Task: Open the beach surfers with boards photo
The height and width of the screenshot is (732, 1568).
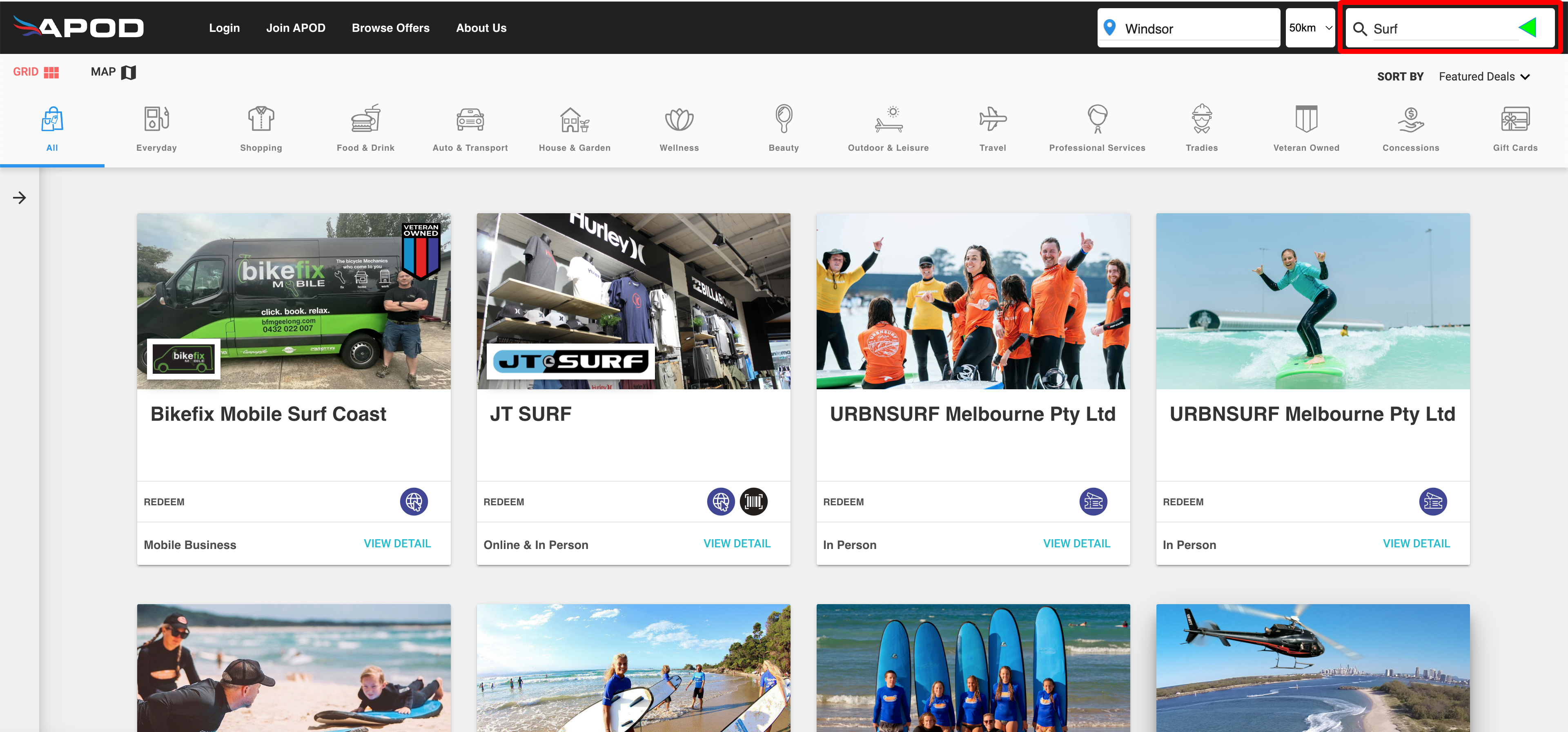Action: [x=633, y=668]
